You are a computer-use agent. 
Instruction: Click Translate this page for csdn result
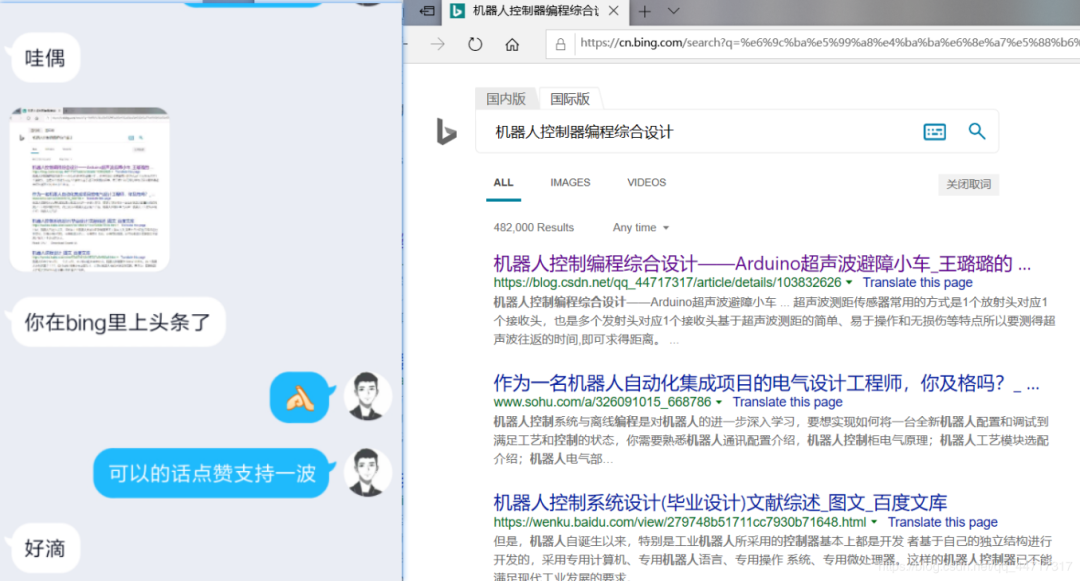[x=917, y=282]
